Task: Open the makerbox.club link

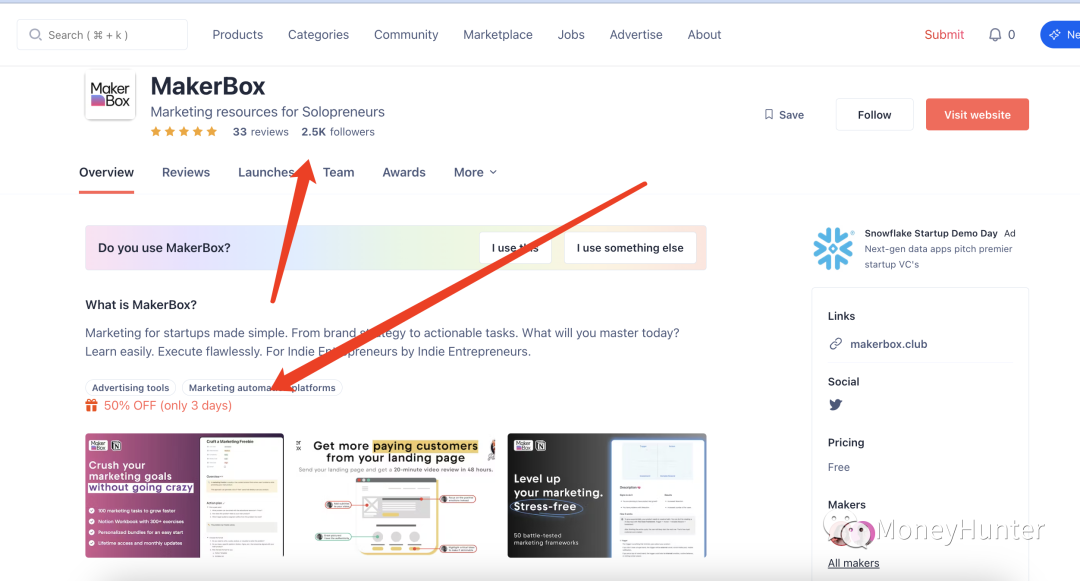Action: tap(889, 344)
